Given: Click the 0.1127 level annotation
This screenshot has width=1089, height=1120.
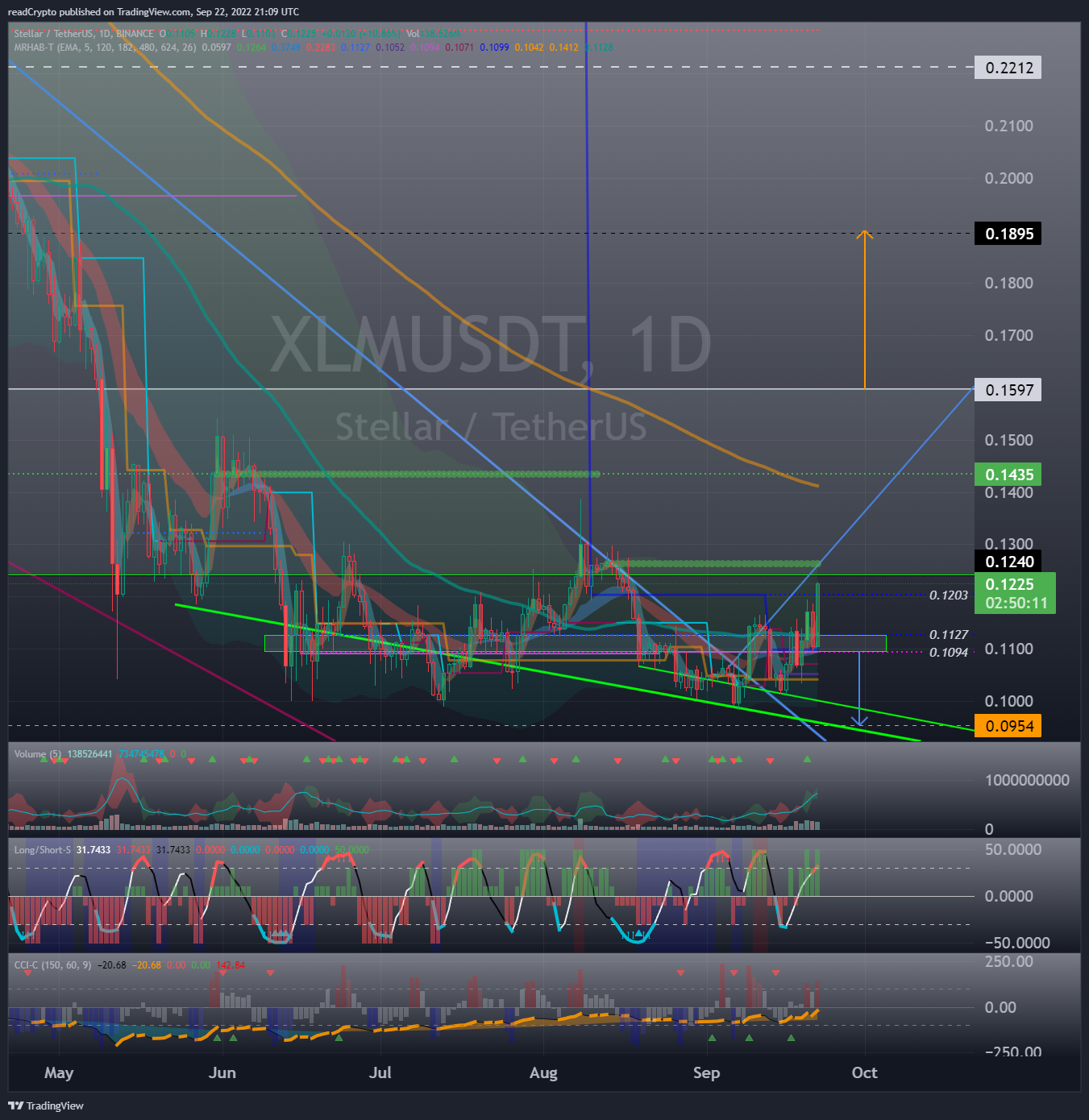Looking at the screenshot, I should point(948,635).
